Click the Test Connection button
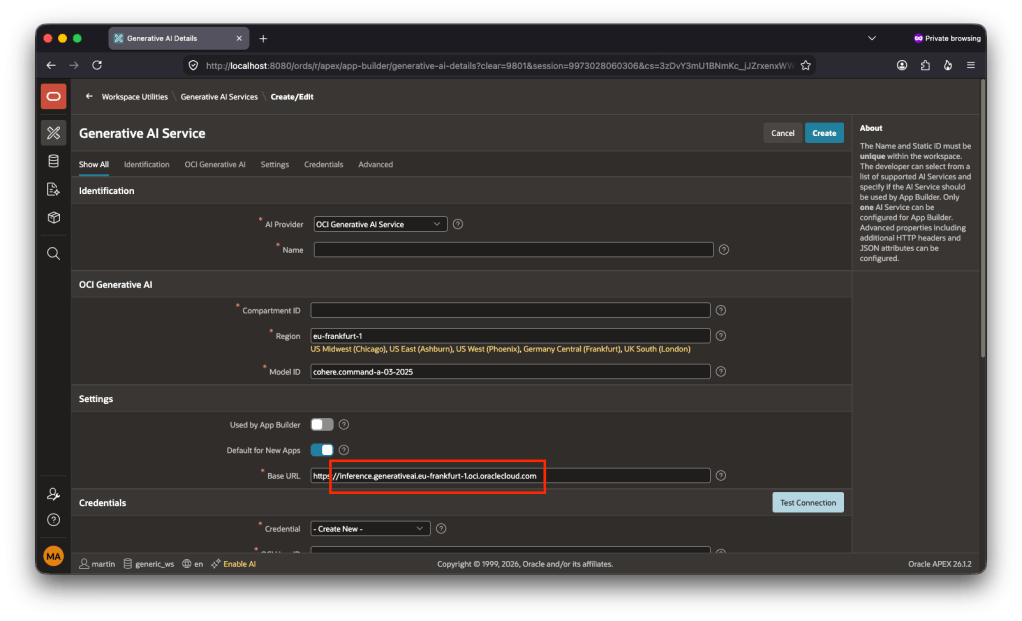 [808, 502]
